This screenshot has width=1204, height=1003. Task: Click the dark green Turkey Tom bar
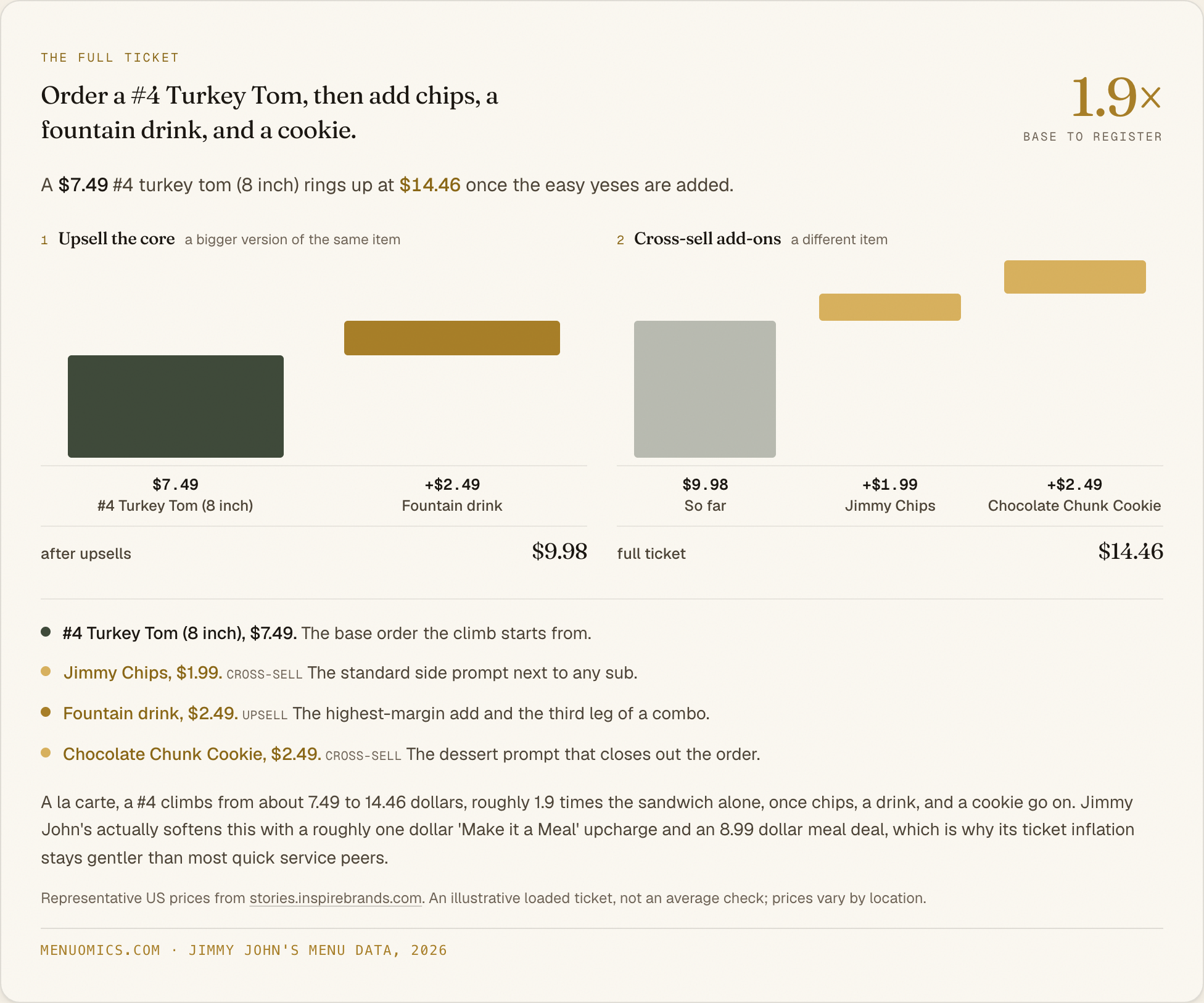(176, 407)
